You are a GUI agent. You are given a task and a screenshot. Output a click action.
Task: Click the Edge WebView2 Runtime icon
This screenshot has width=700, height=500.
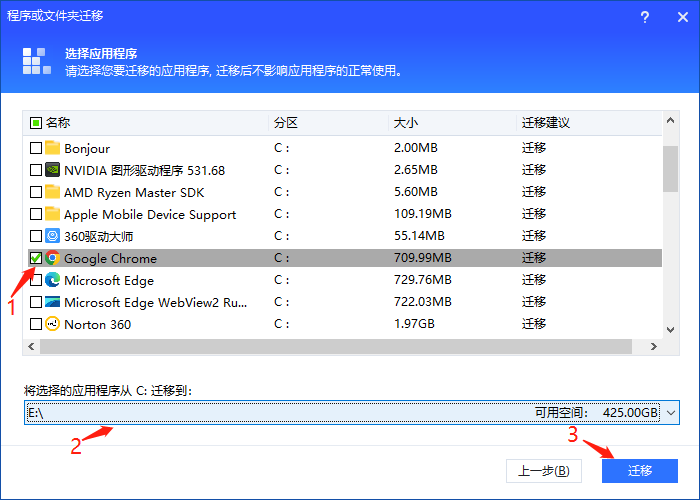pos(53,302)
